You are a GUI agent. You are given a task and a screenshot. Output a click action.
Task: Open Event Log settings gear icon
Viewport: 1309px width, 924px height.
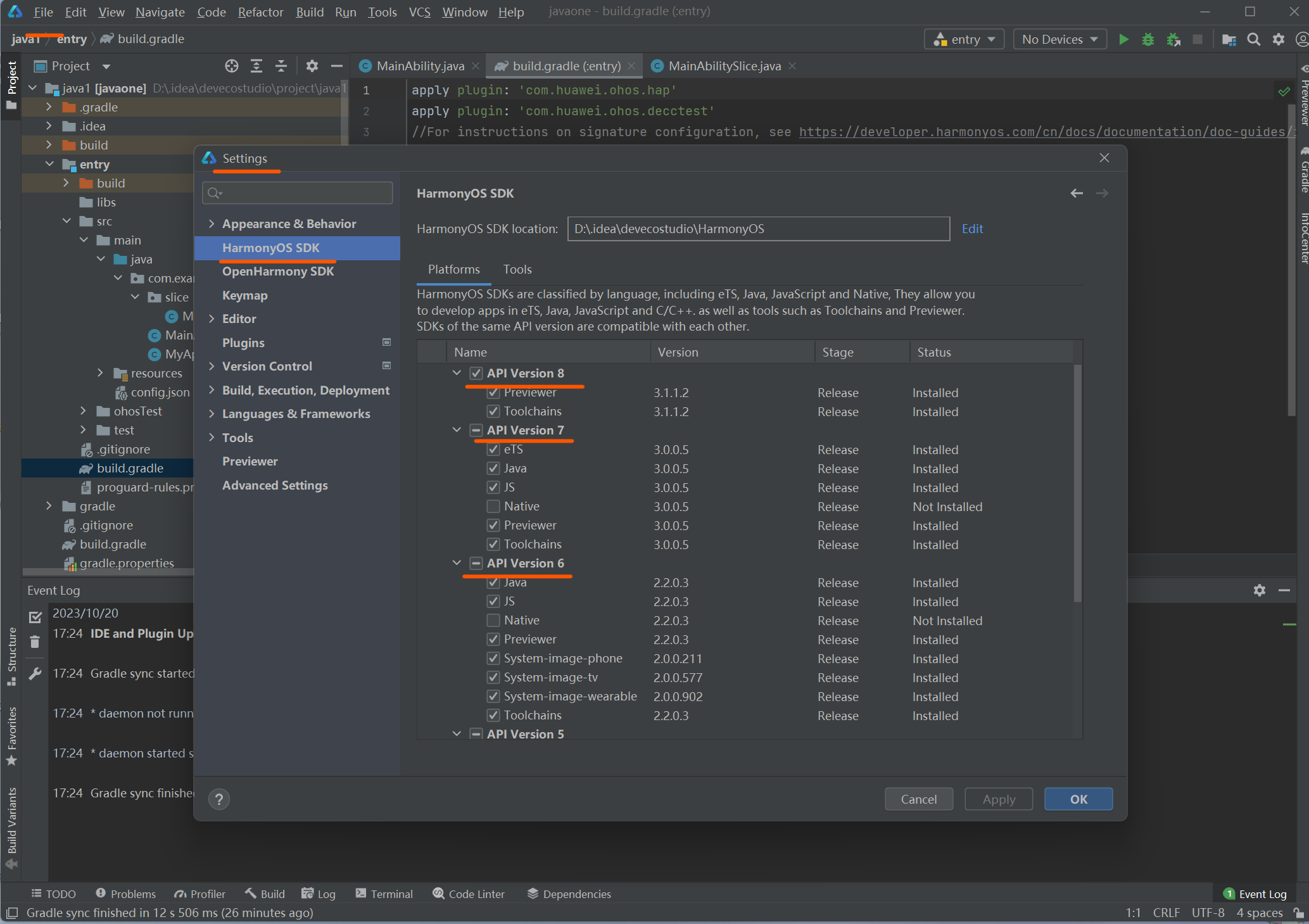1259,590
